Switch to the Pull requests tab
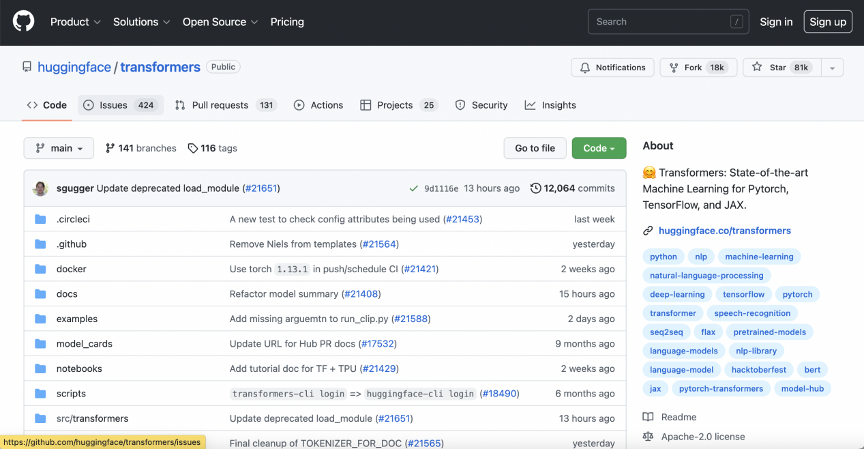 pos(226,105)
